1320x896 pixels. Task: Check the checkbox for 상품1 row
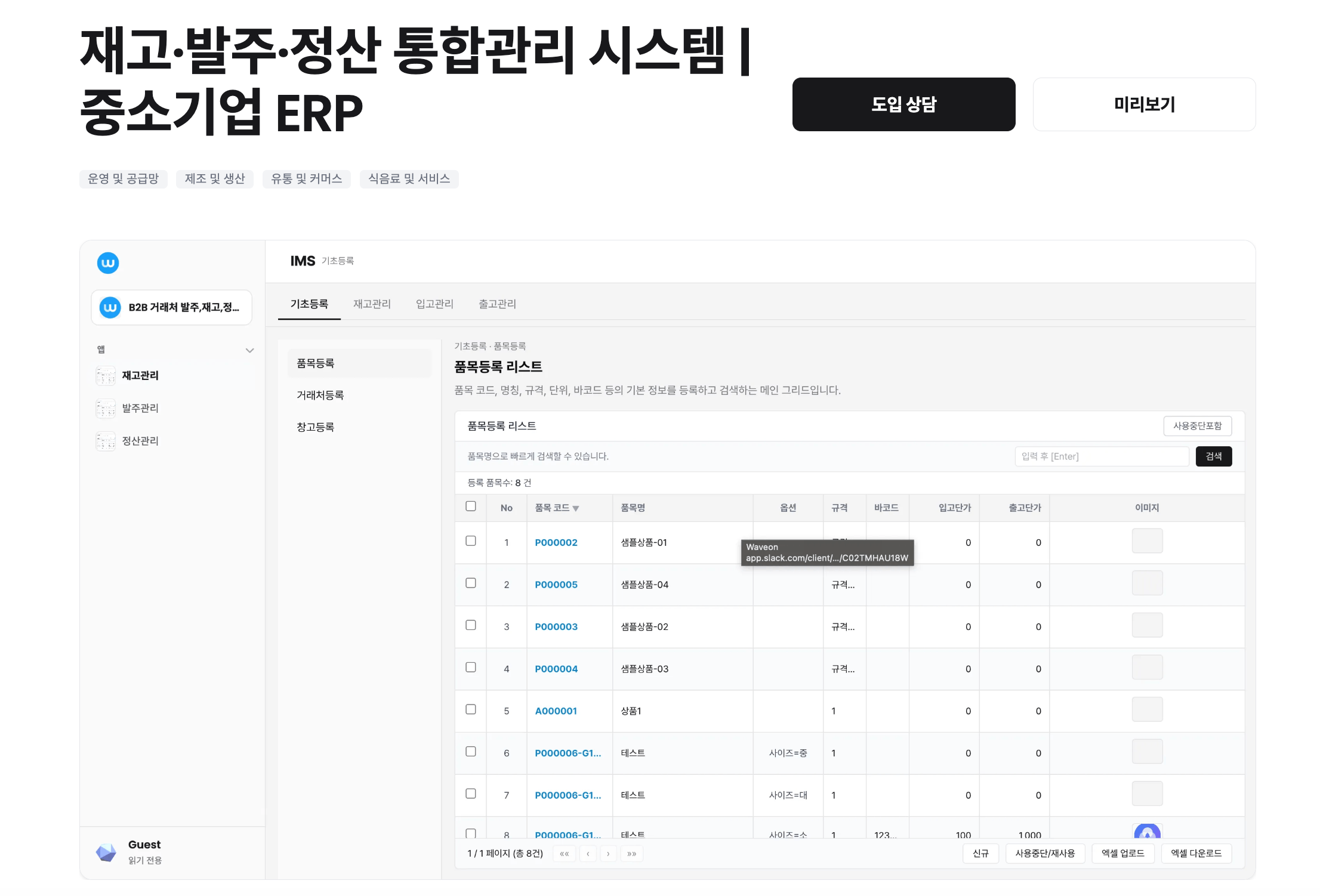coord(471,709)
